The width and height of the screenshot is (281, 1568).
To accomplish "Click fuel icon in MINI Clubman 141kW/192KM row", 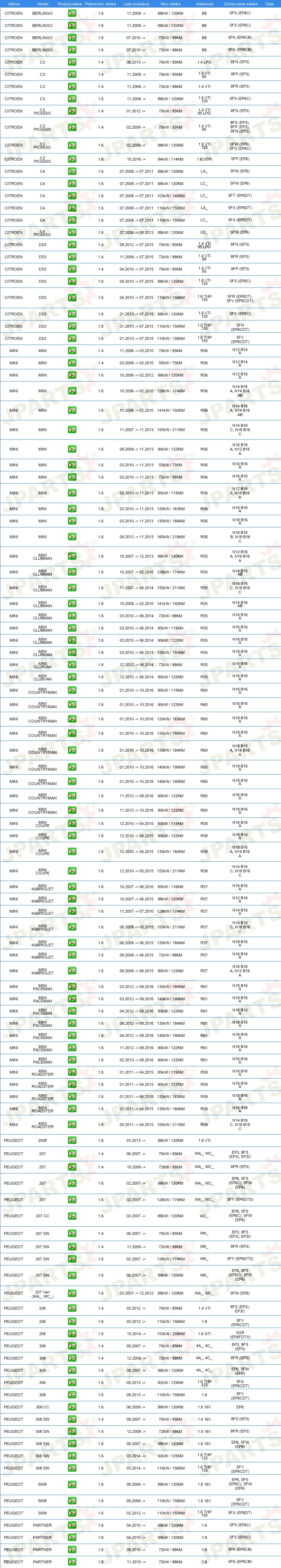I will (x=72, y=604).
